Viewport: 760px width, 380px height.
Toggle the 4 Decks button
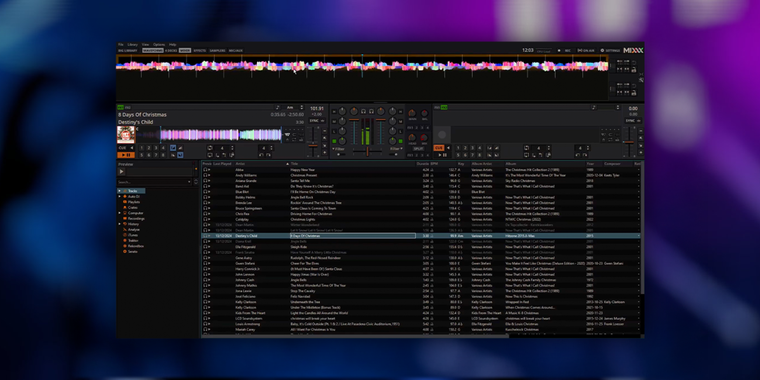point(171,50)
